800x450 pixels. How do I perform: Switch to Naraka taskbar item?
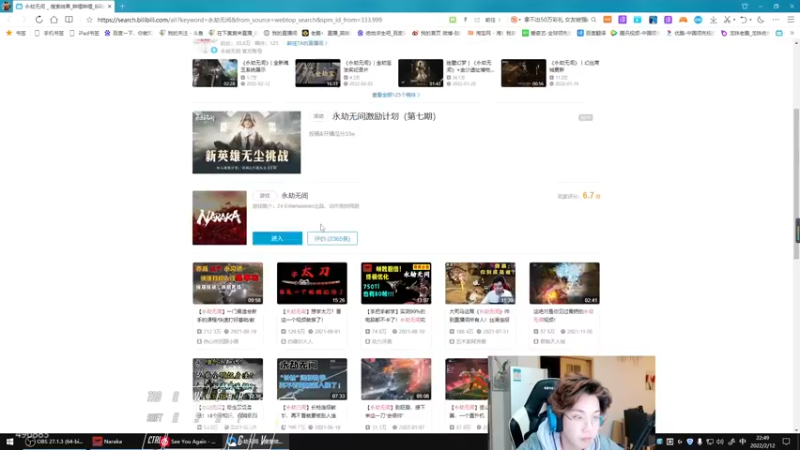[x=108, y=442]
